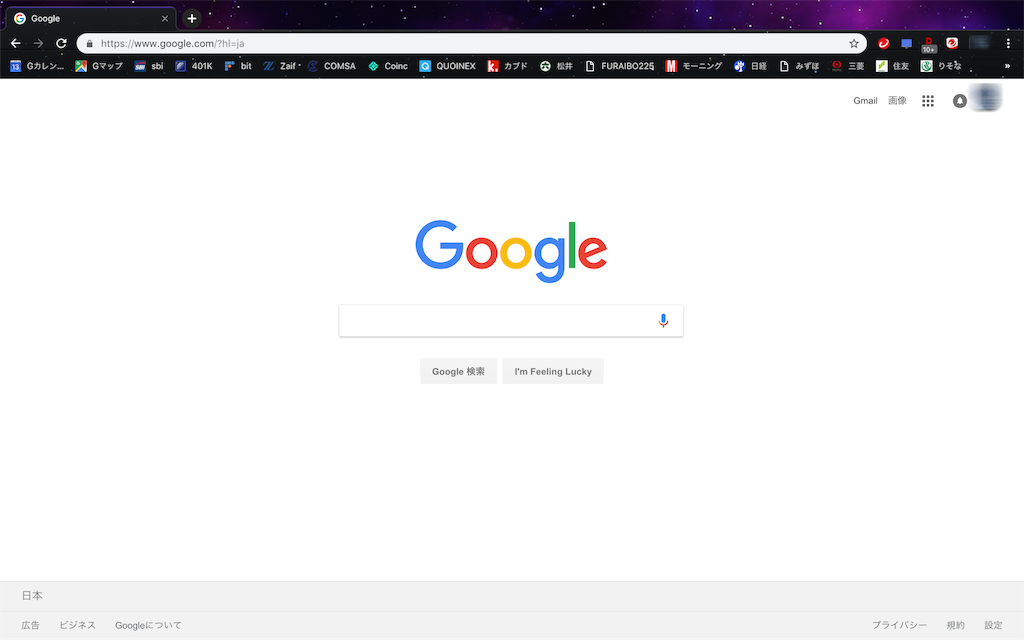Viewport: 1024px width, 640px height.
Task: Reload the page with the refresh icon
Action: 61,43
